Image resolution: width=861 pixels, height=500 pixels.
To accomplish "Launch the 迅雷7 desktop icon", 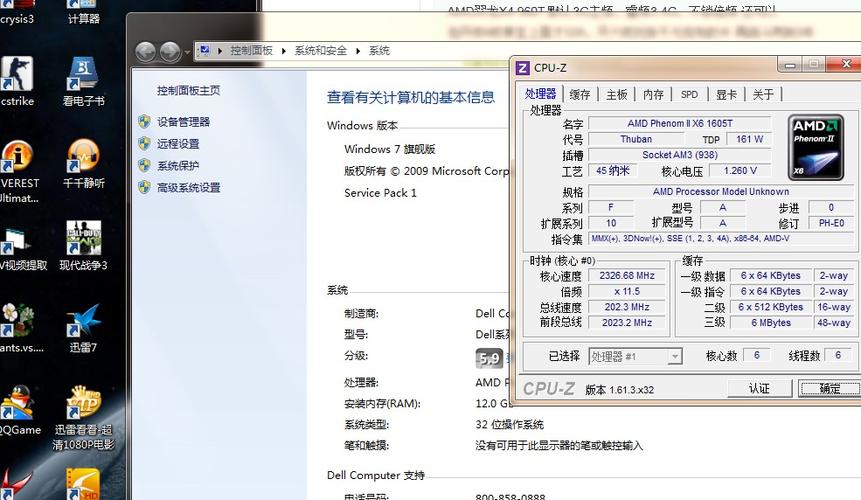I will coord(83,328).
